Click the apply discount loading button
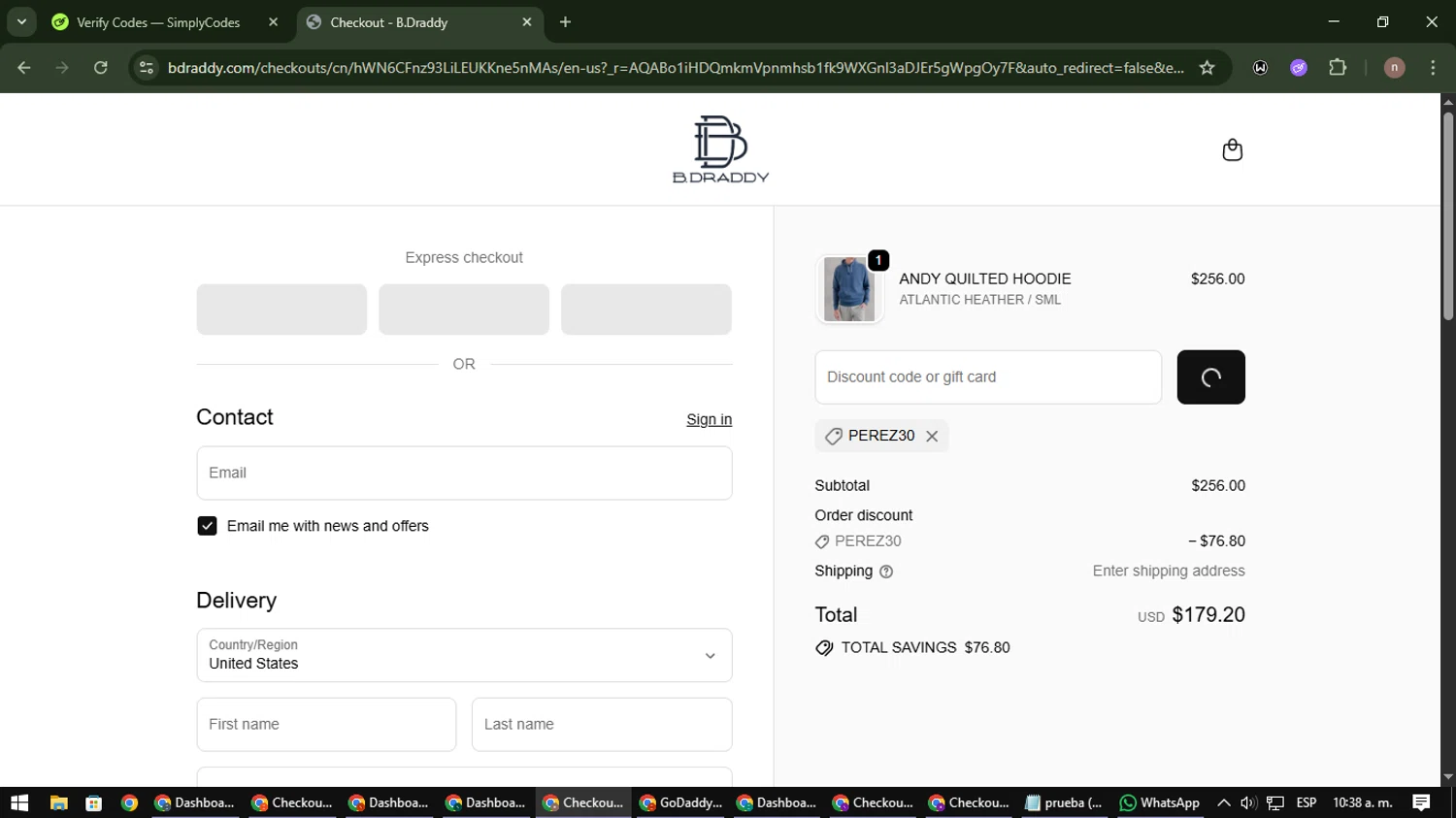This screenshot has height=818, width=1456. (x=1210, y=377)
